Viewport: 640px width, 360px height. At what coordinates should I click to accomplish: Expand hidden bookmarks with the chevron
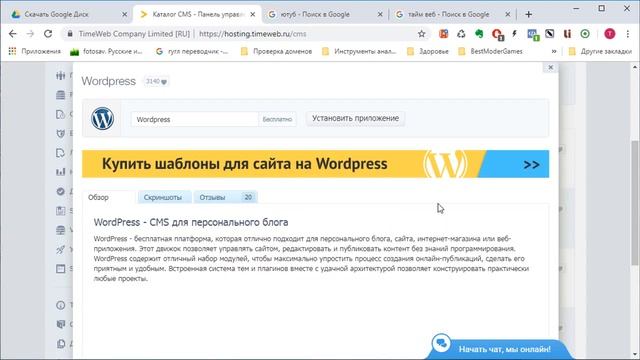554,51
